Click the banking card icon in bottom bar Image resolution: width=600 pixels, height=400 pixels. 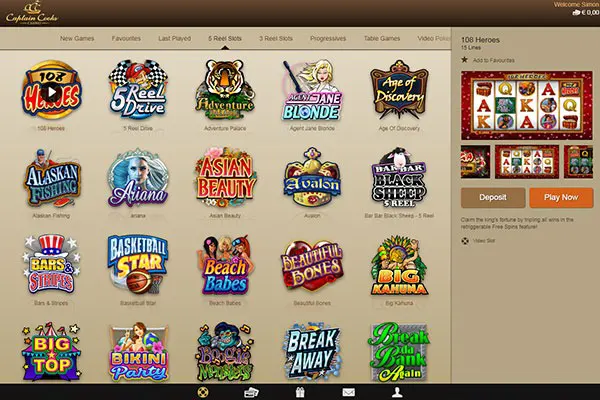(x=250, y=392)
